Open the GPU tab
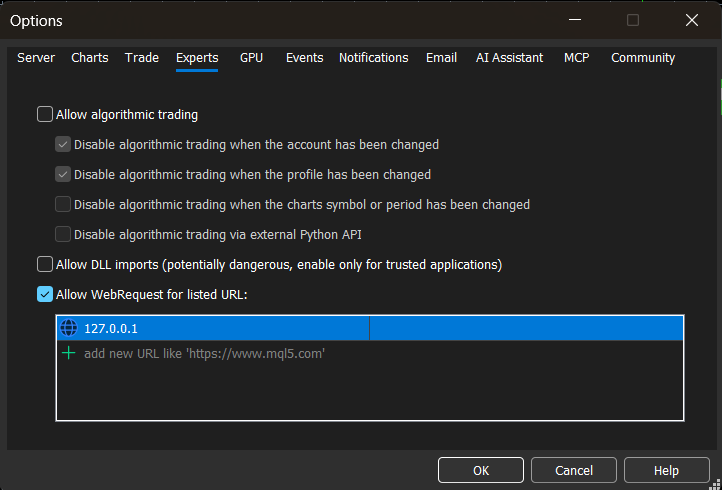This screenshot has width=722, height=490. (251, 58)
